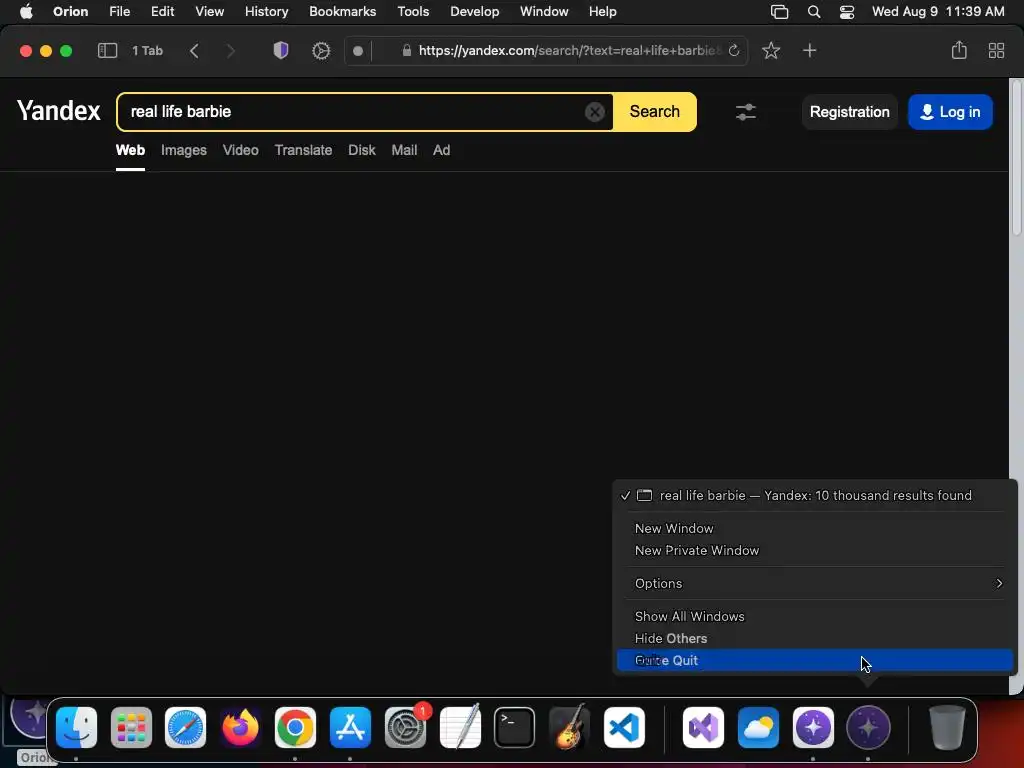Click the lock icon in address bar

point(406,50)
